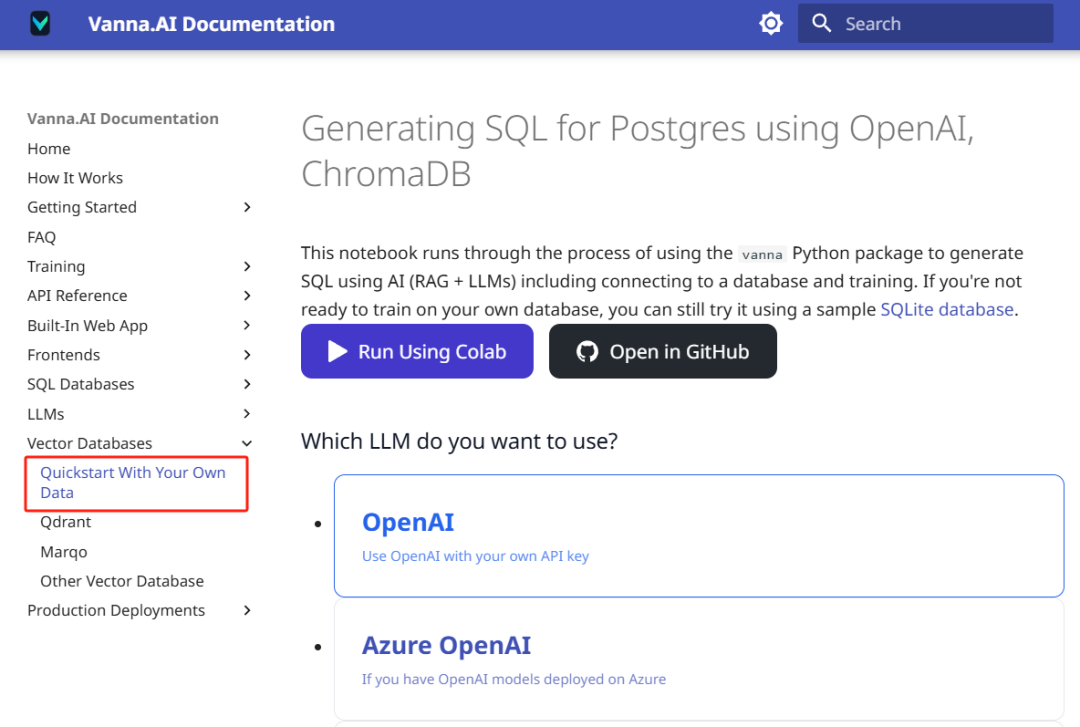Click the Production Deployments sidebar label

(116, 611)
